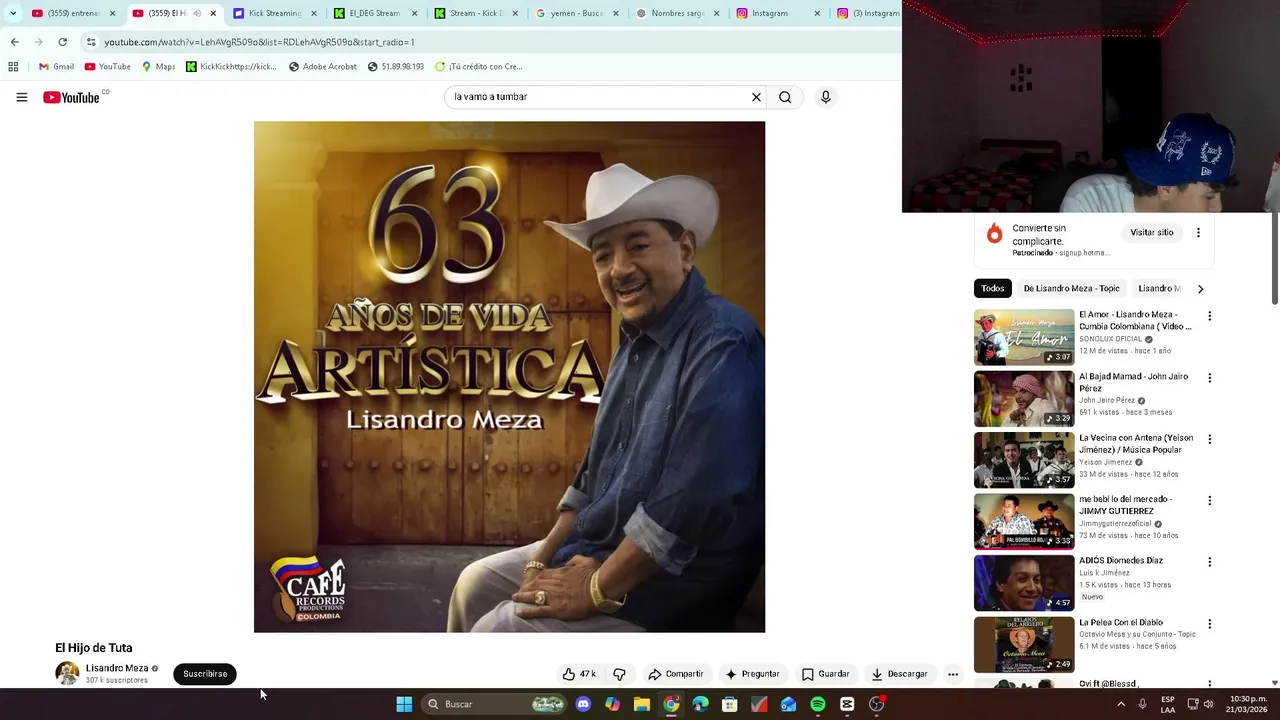Share the video via Compartir

click(676, 674)
